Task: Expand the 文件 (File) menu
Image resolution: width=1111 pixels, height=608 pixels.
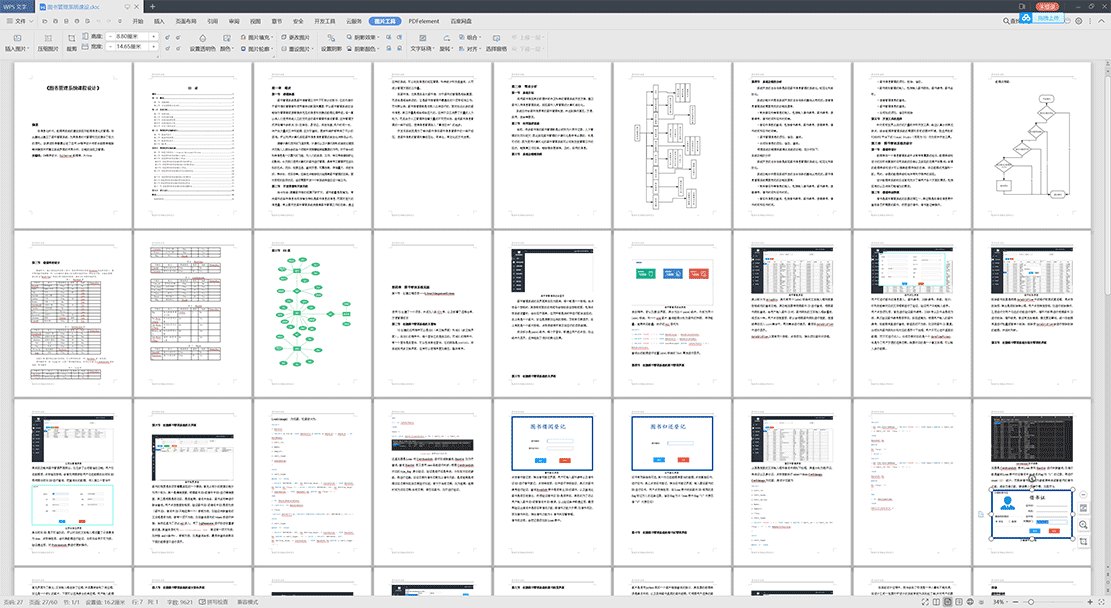Action: (18, 20)
